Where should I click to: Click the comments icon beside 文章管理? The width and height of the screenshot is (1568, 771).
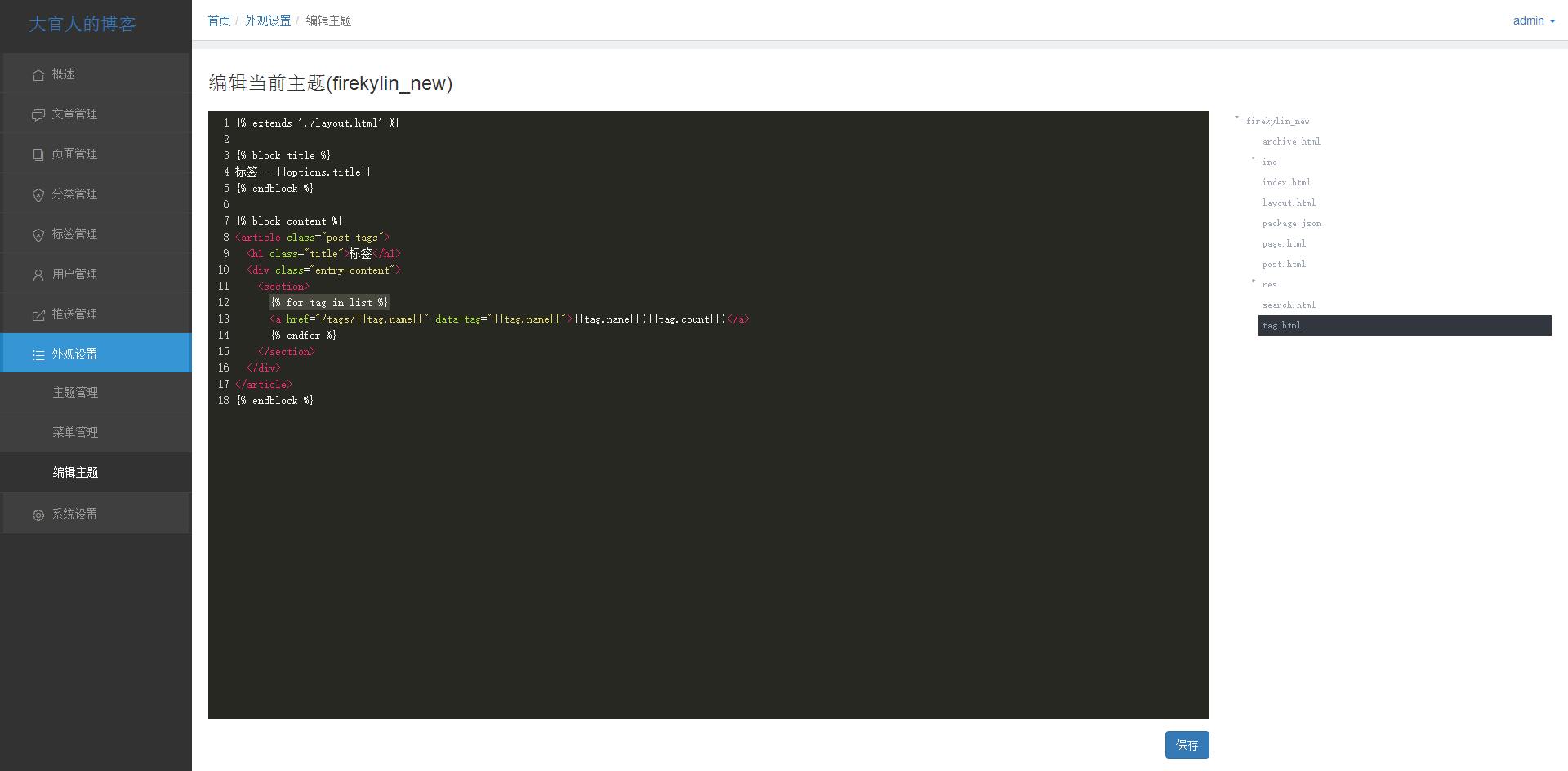click(x=38, y=115)
